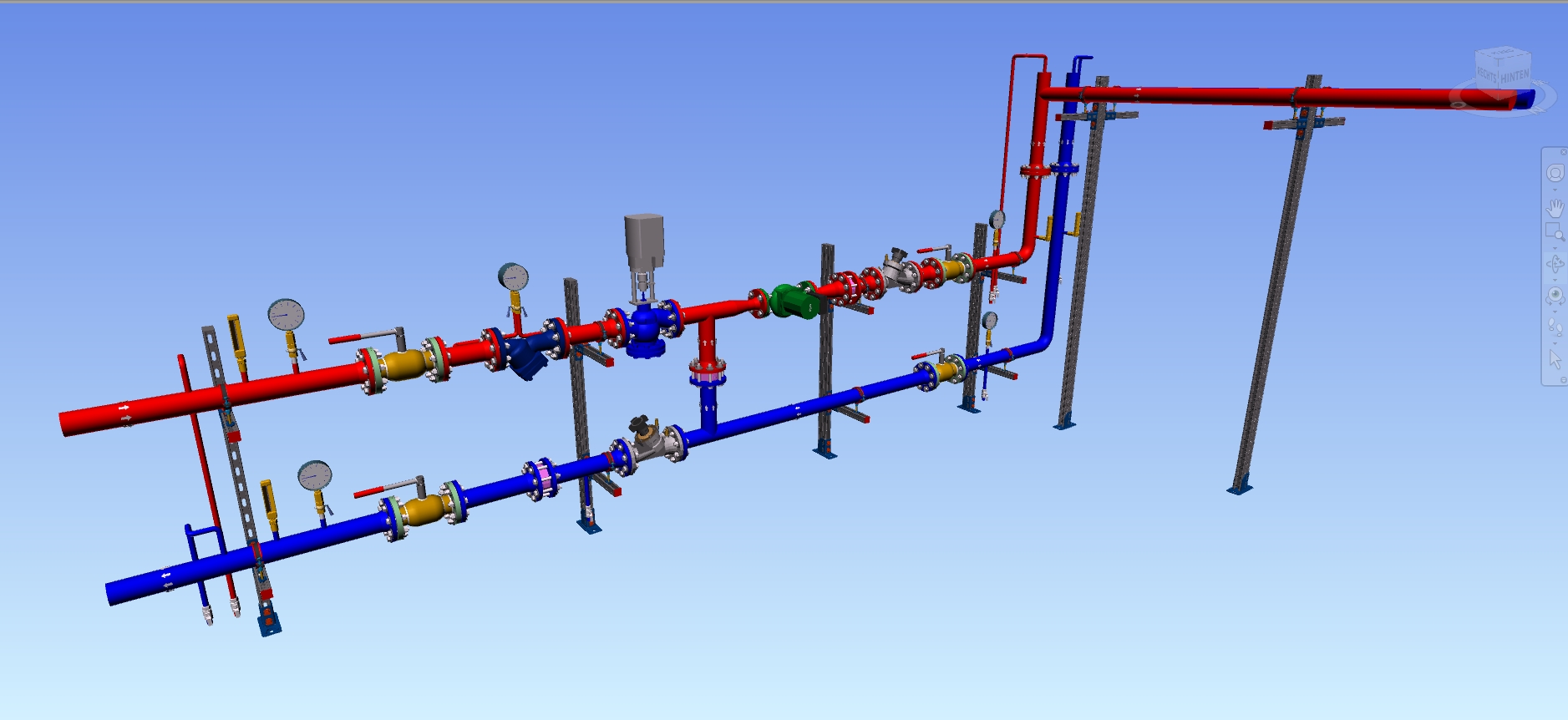Open navigation bar customize options button
This screenshot has width=1568, height=720.
click(1563, 380)
